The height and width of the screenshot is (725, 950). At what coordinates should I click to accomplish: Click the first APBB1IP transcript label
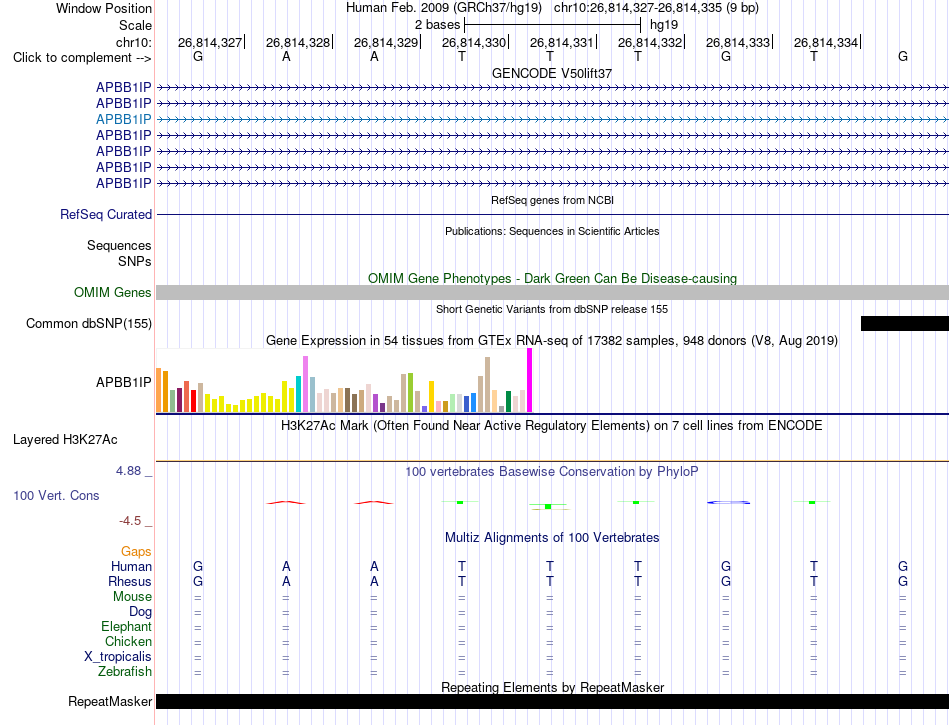(124, 87)
